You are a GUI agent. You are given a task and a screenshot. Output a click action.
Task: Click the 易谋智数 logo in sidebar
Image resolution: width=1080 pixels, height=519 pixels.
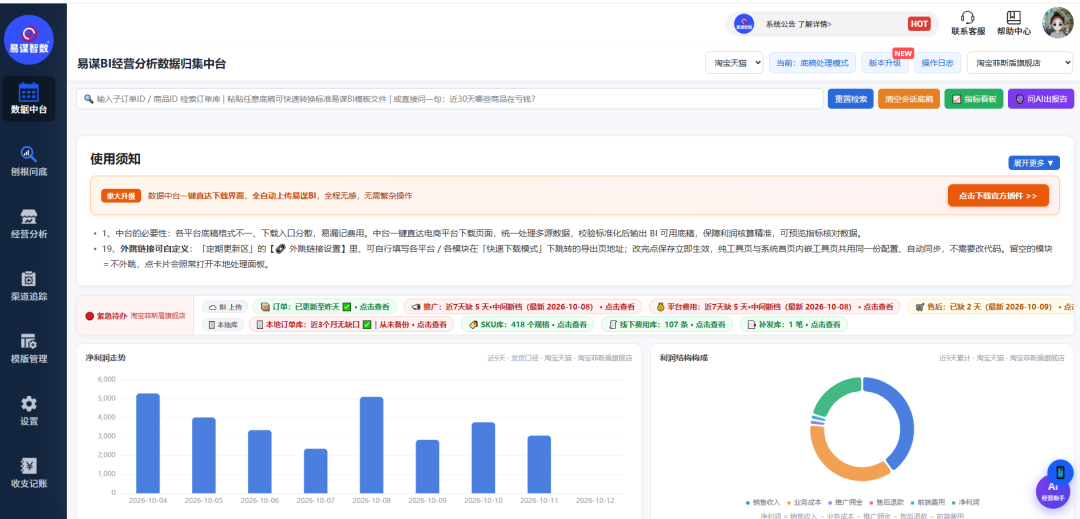pos(28,40)
